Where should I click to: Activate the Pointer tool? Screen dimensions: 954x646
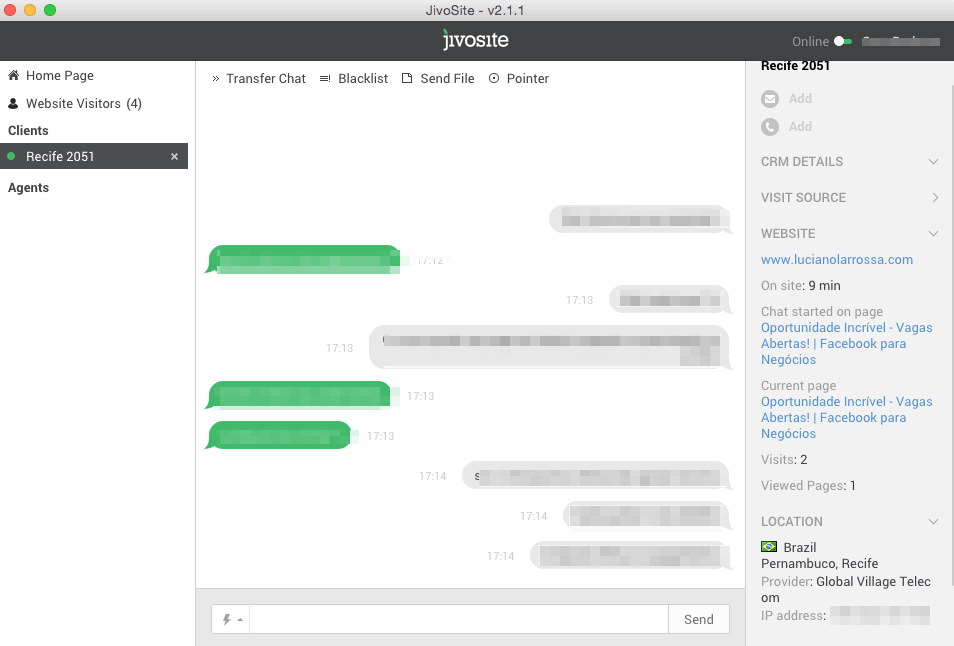493,78
